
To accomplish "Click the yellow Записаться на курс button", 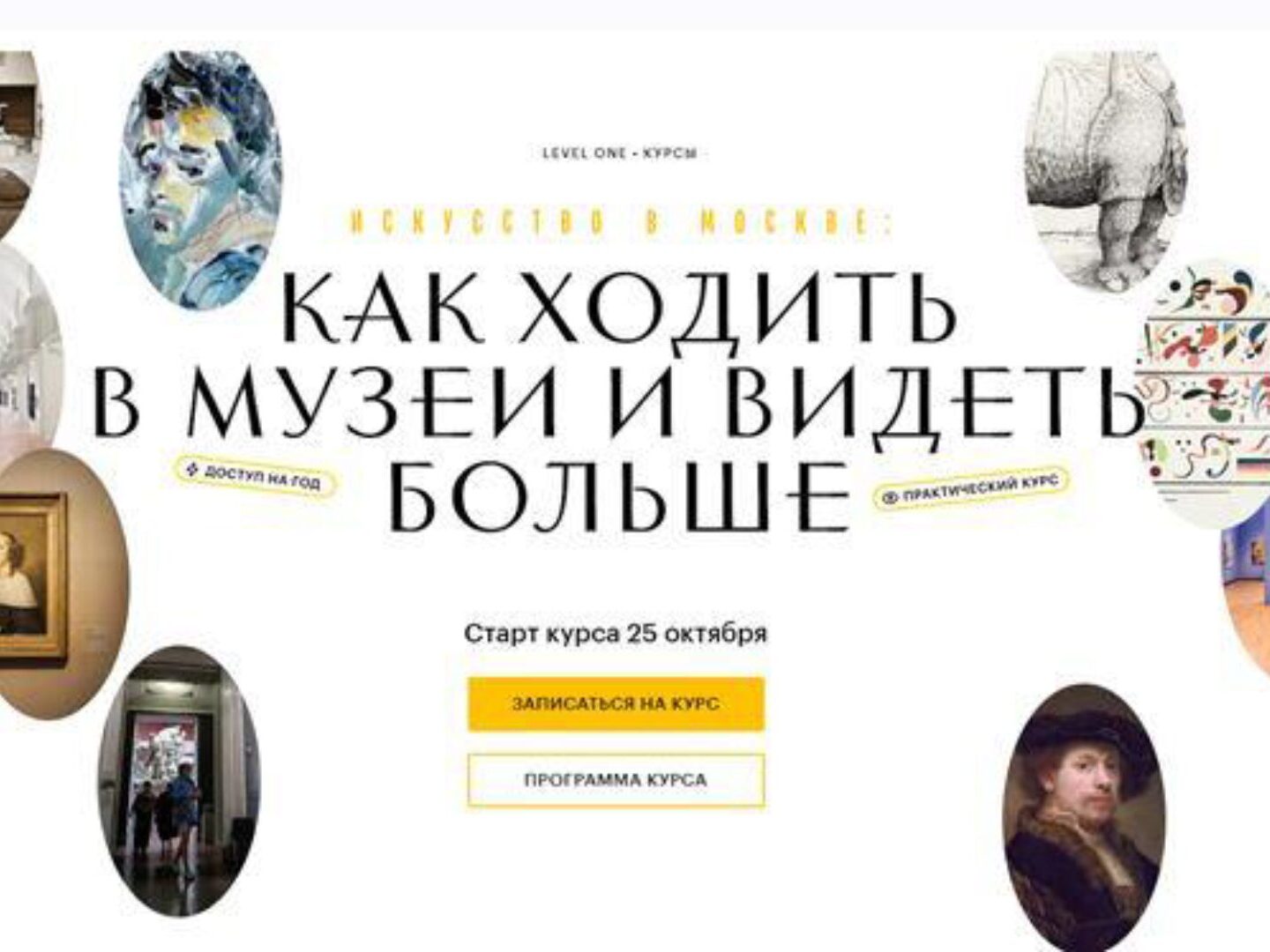I will [616, 703].
